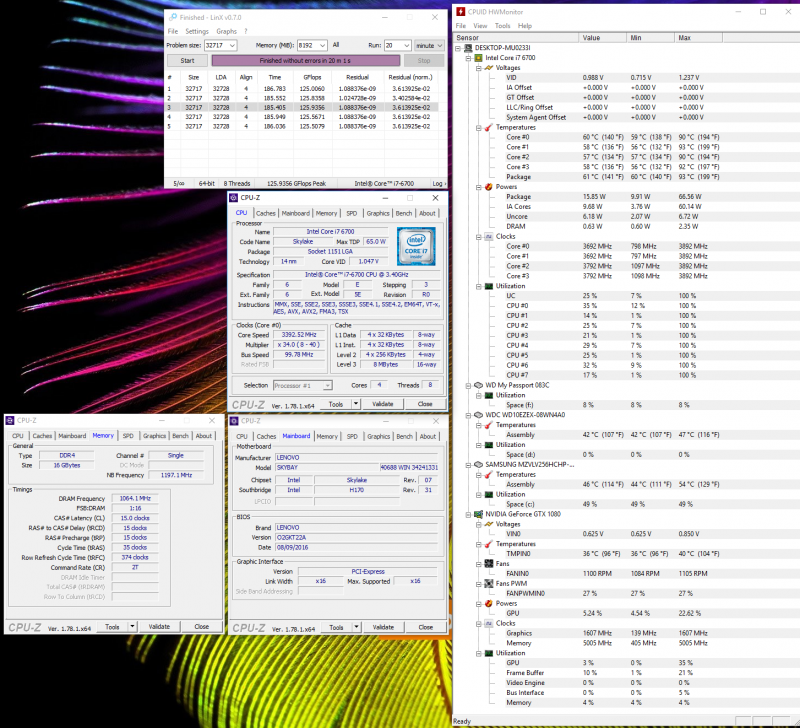Open the Graphs menu in LinX

227,32
